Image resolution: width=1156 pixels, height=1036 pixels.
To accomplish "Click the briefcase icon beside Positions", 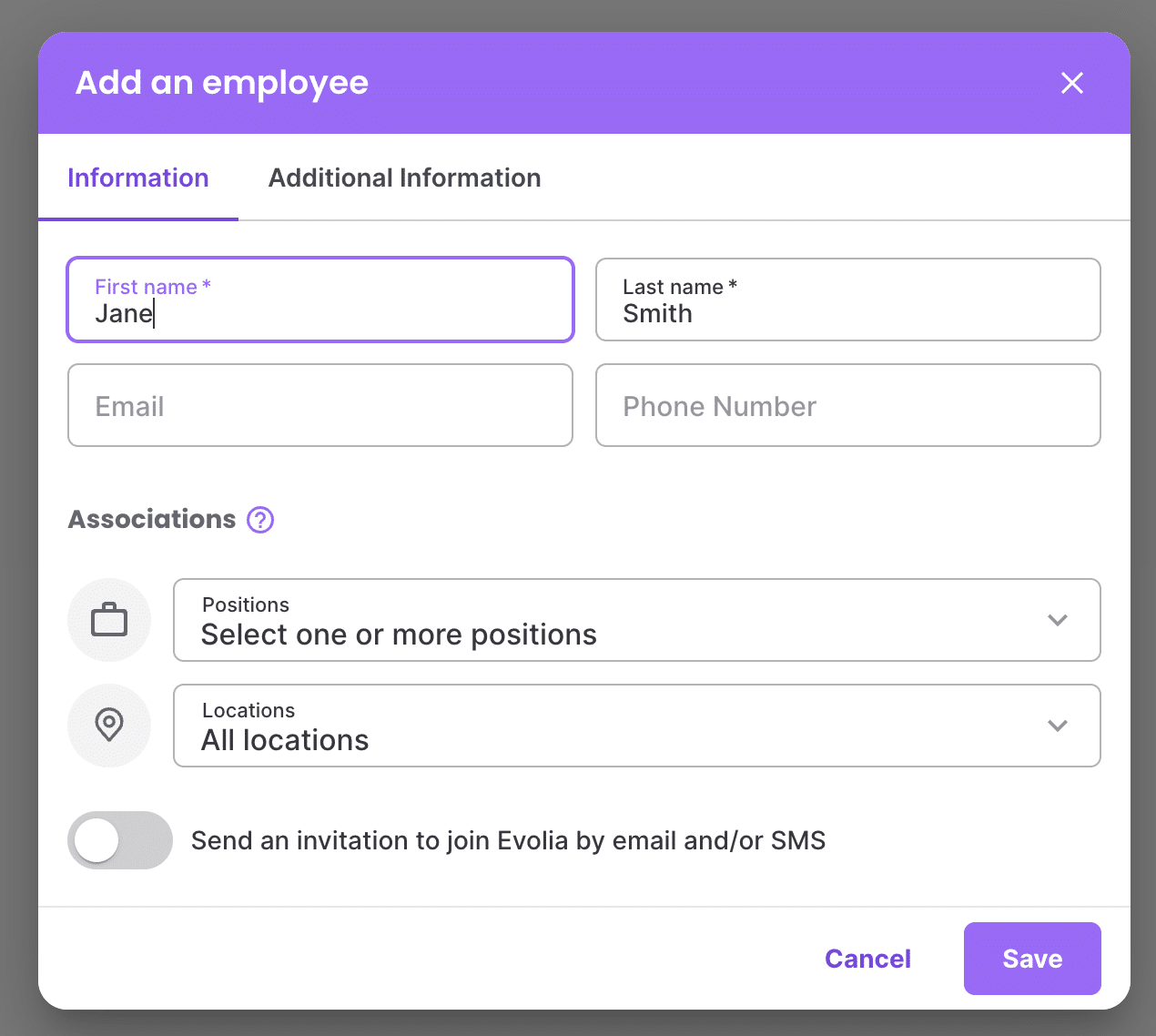I will (109, 620).
